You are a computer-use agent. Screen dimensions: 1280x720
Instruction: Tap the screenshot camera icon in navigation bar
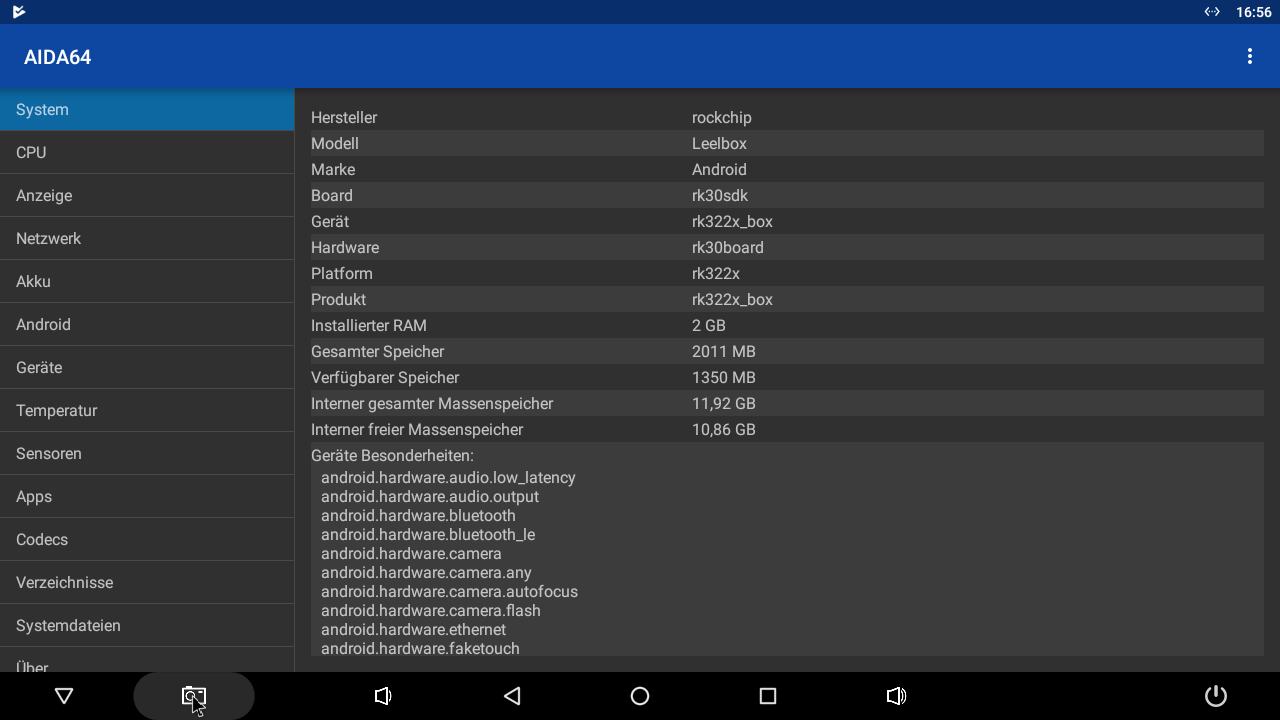pos(193,696)
